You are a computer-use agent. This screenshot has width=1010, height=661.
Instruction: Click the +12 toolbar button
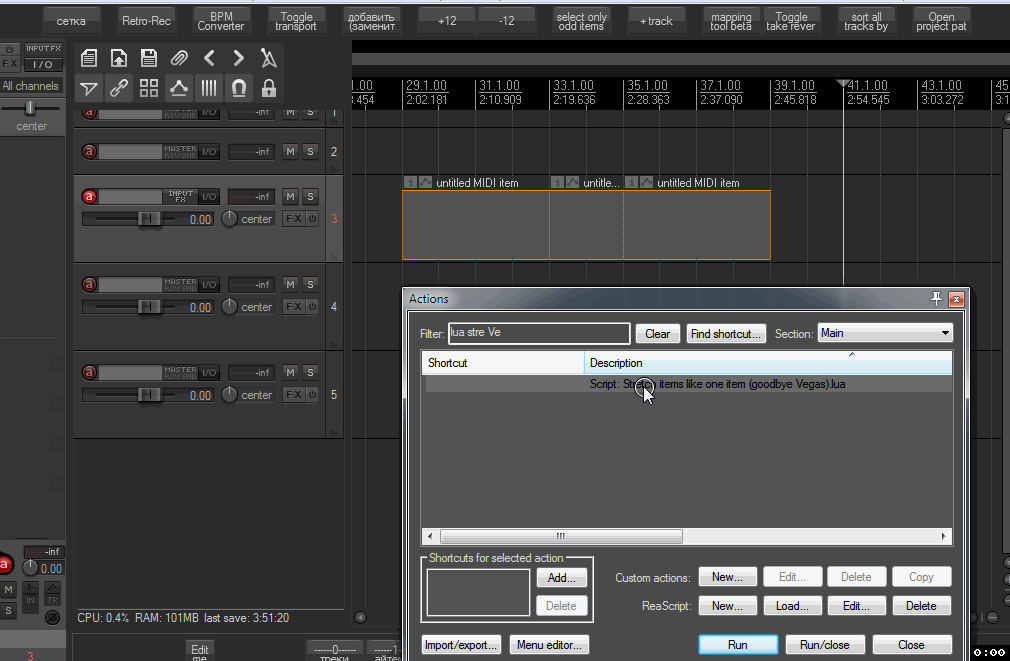(447, 21)
